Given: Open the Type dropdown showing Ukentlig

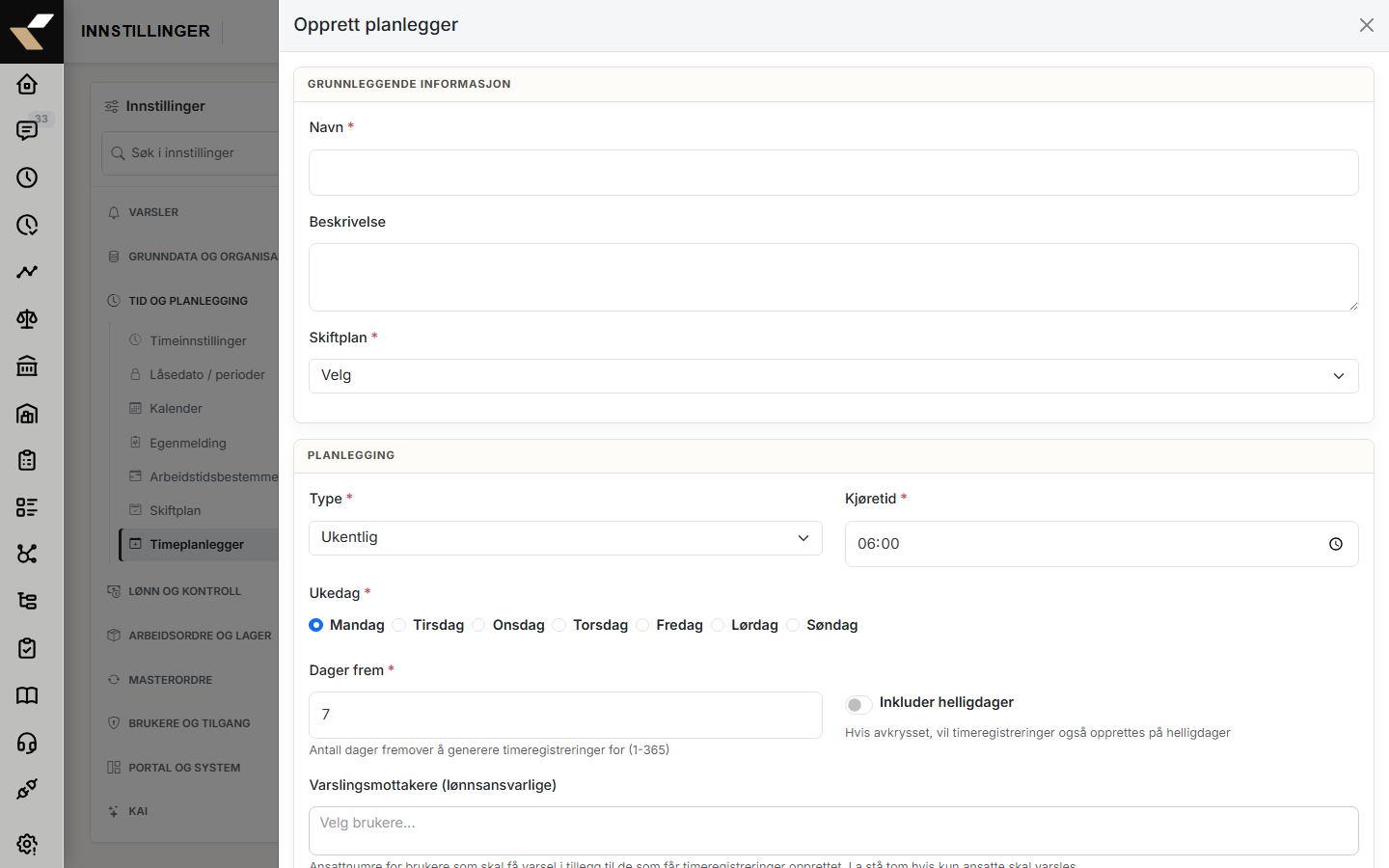Looking at the screenshot, I should click(565, 538).
